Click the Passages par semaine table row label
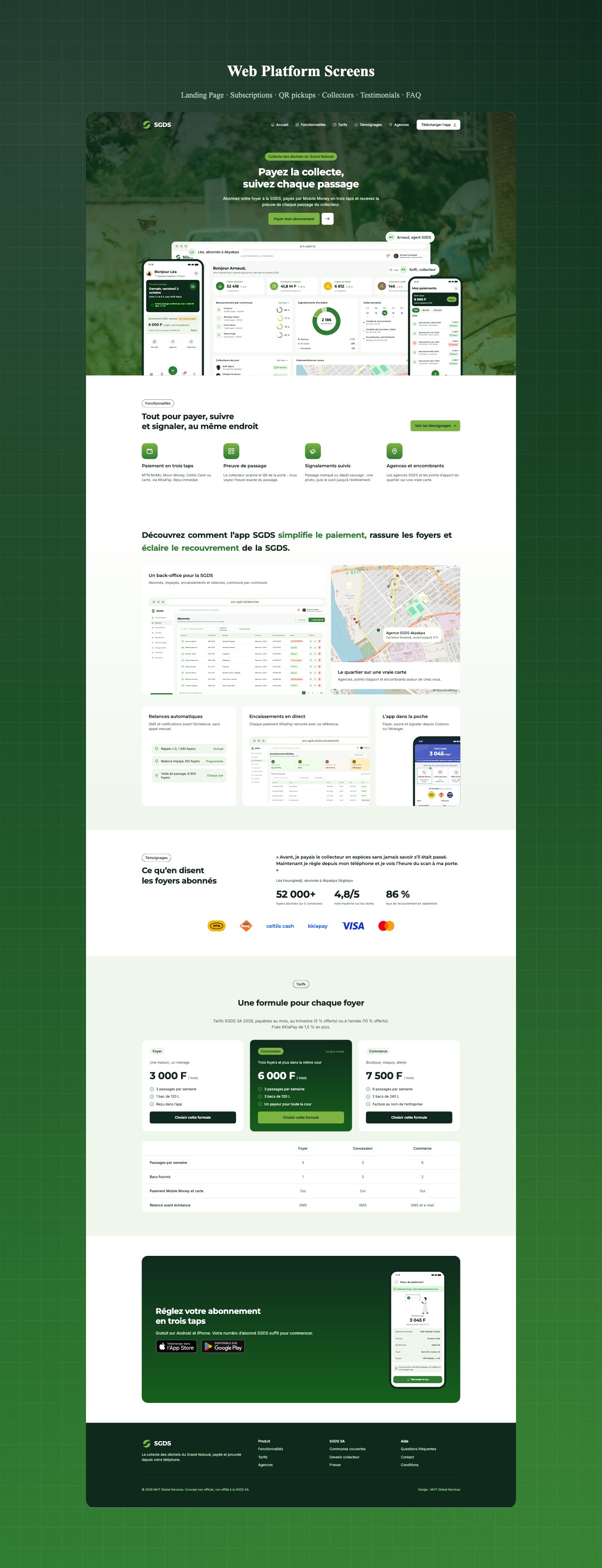The height and width of the screenshot is (1568, 602). [169, 1163]
